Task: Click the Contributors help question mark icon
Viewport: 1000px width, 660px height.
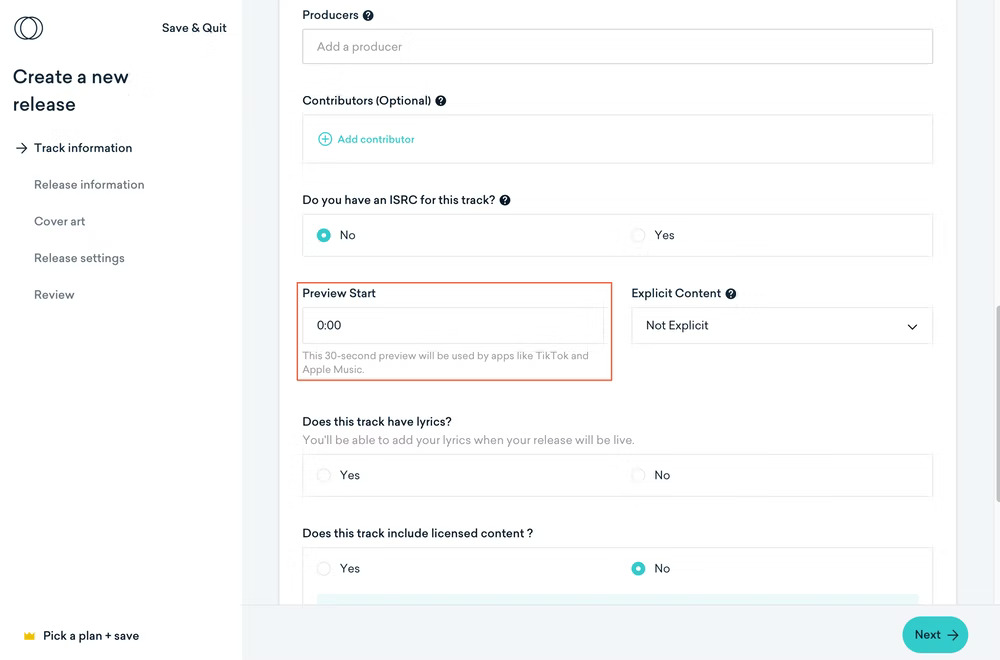Action: [441, 101]
